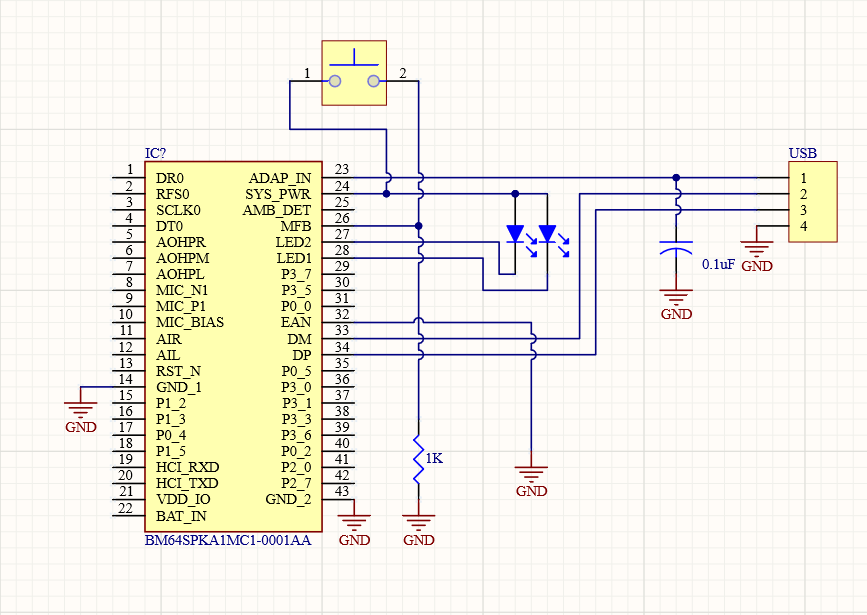Click the ADAP_IN pin label

coord(280,178)
